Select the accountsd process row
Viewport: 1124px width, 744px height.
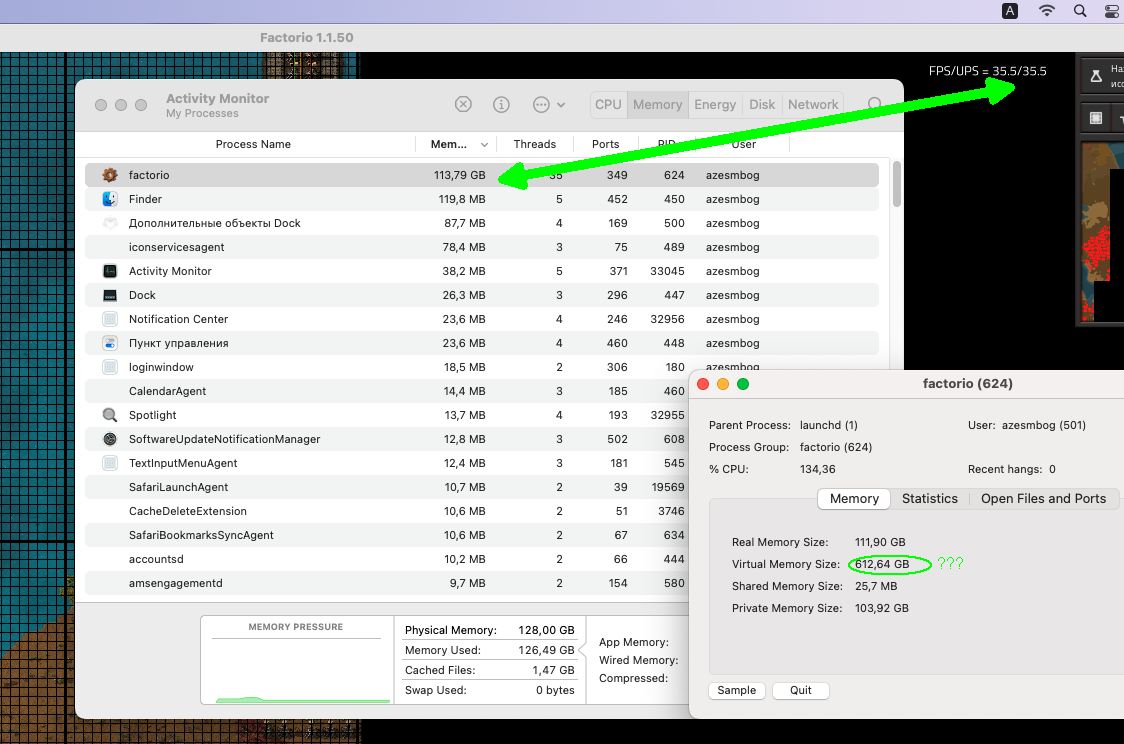pos(386,559)
